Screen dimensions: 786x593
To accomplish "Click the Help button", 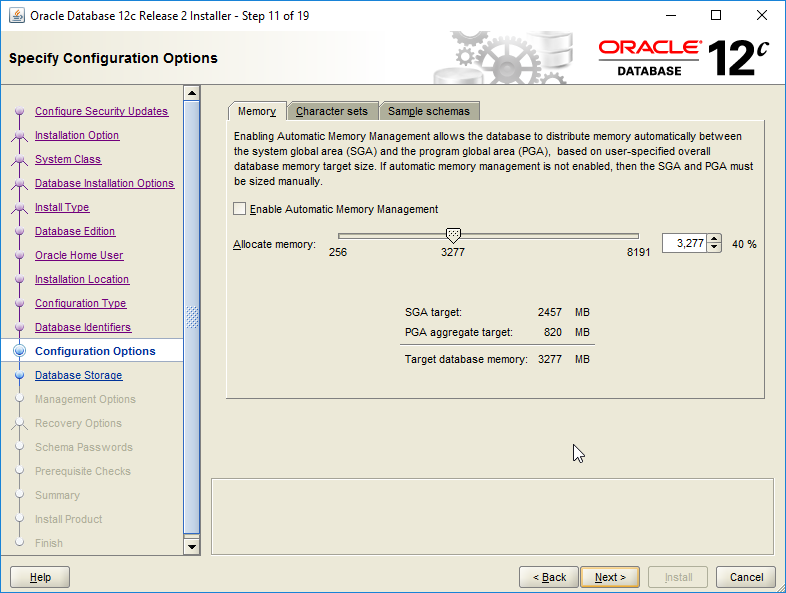I will click(x=40, y=577).
